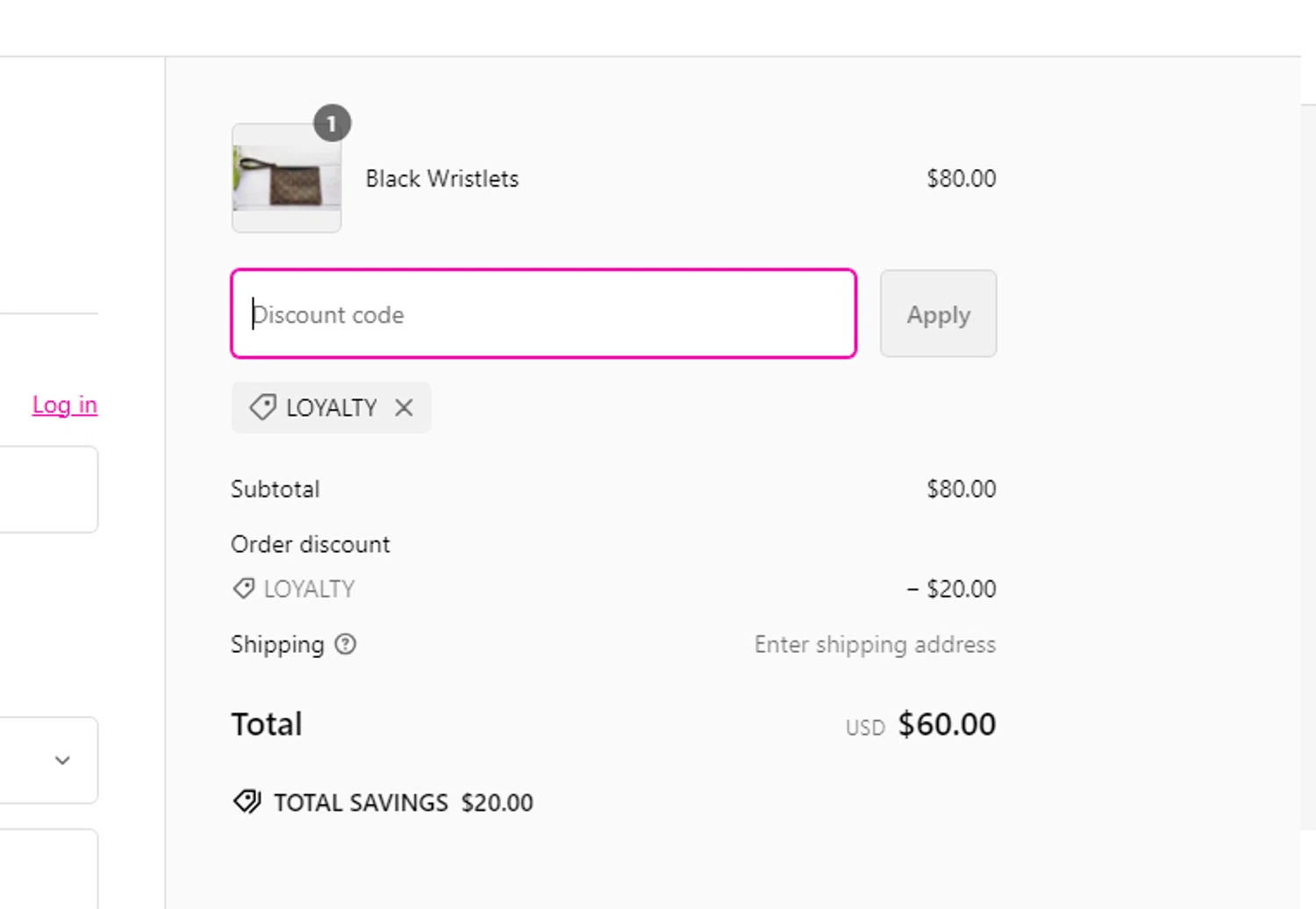This screenshot has height=909, width=1316.
Task: Click the Shipping help question mark icon
Action: [x=346, y=645]
